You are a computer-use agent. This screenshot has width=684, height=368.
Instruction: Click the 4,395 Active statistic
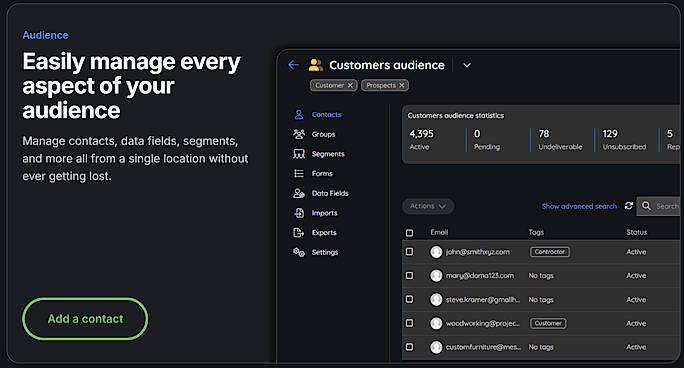pyautogui.click(x=421, y=140)
